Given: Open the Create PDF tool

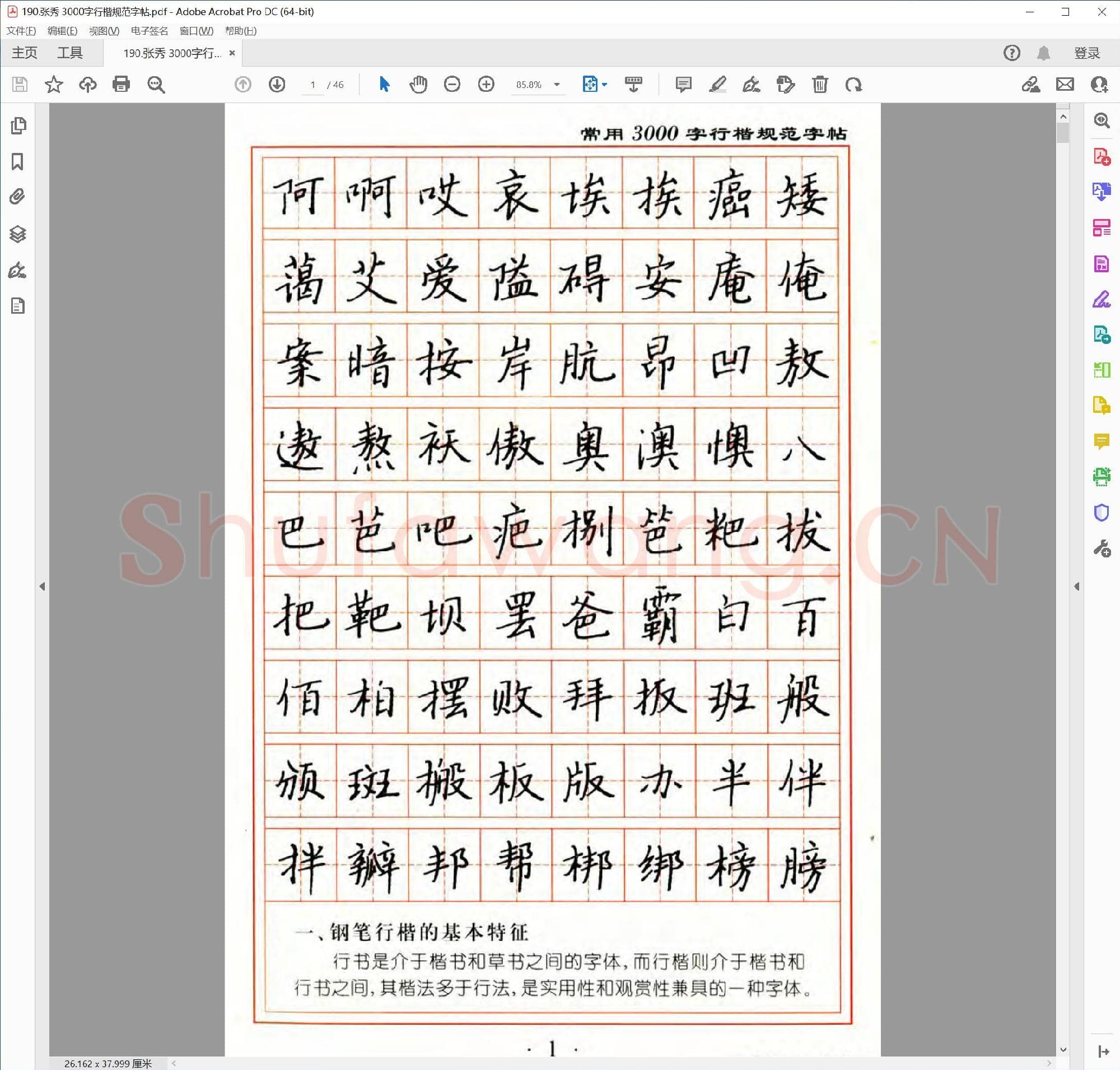Looking at the screenshot, I should pos(1101,156).
